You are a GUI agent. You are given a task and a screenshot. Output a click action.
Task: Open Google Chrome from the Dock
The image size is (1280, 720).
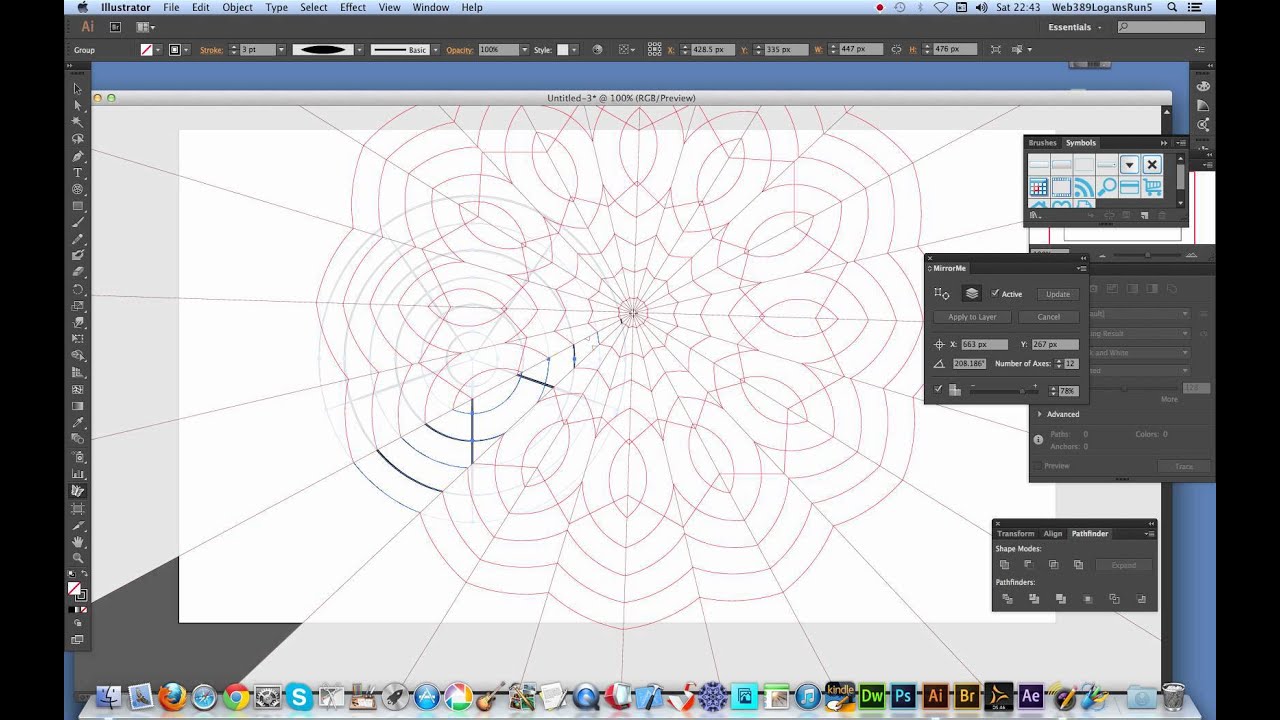point(236,695)
